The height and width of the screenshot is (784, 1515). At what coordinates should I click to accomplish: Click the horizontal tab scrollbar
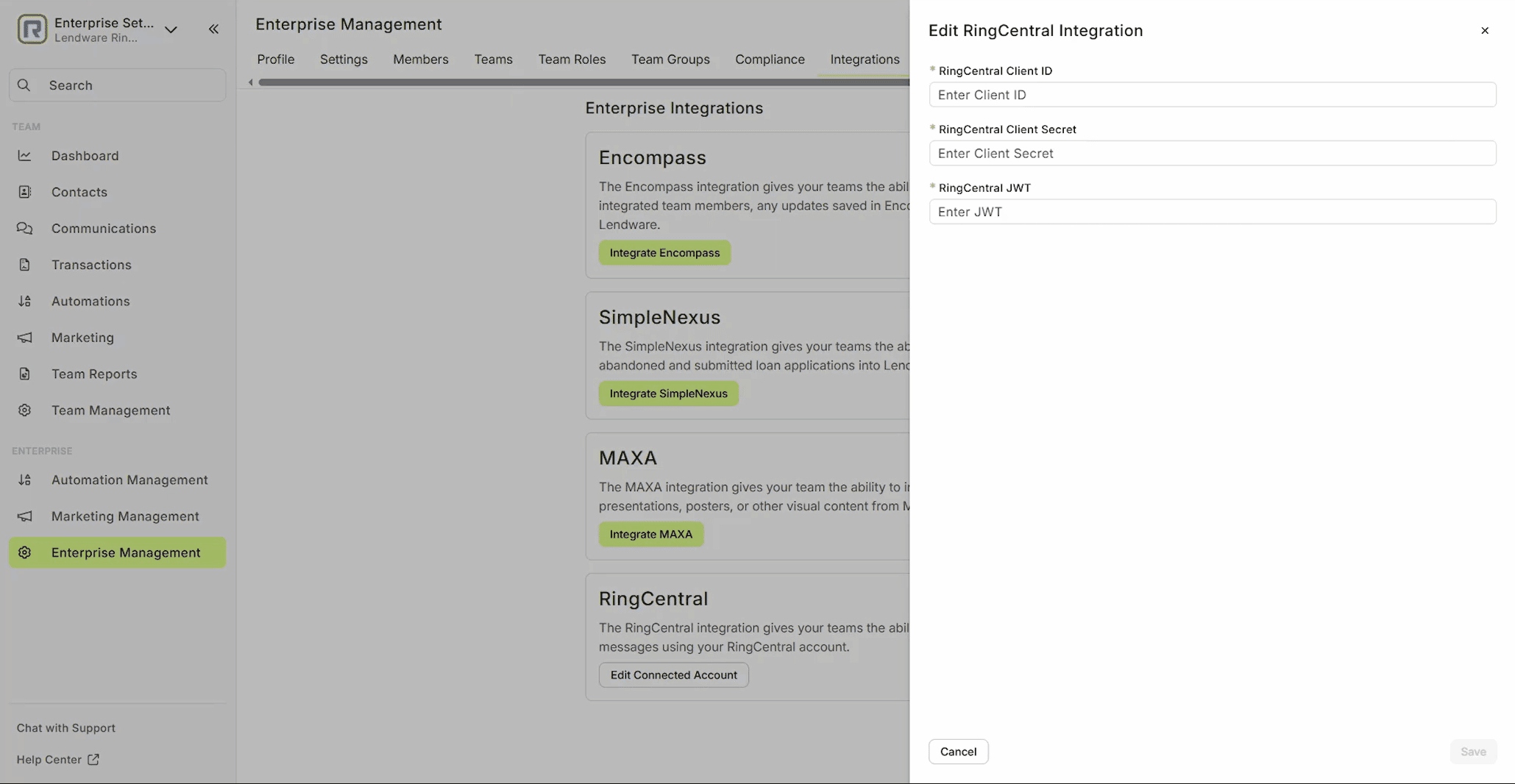(584, 82)
